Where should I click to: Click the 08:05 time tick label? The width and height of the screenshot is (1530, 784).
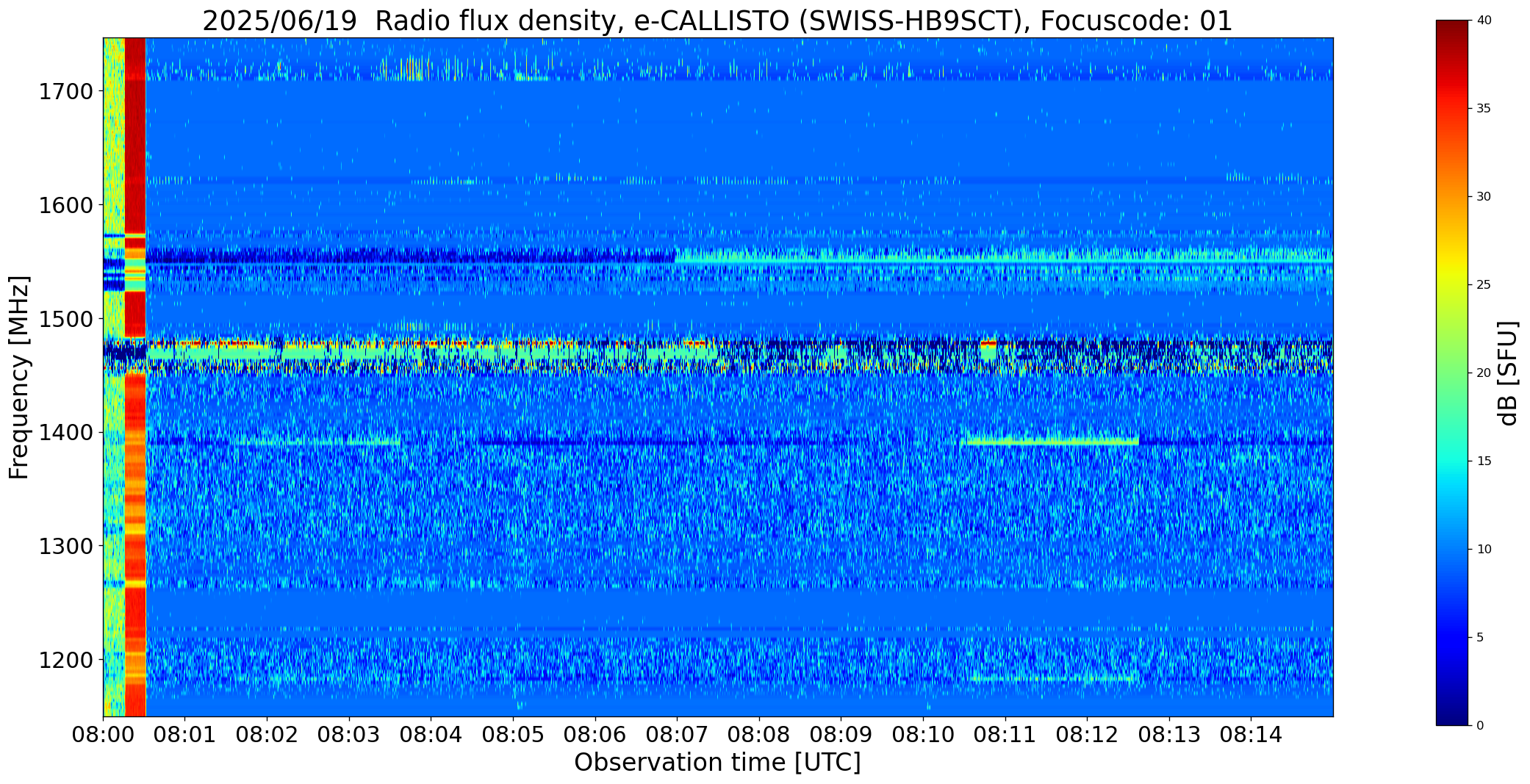(513, 735)
